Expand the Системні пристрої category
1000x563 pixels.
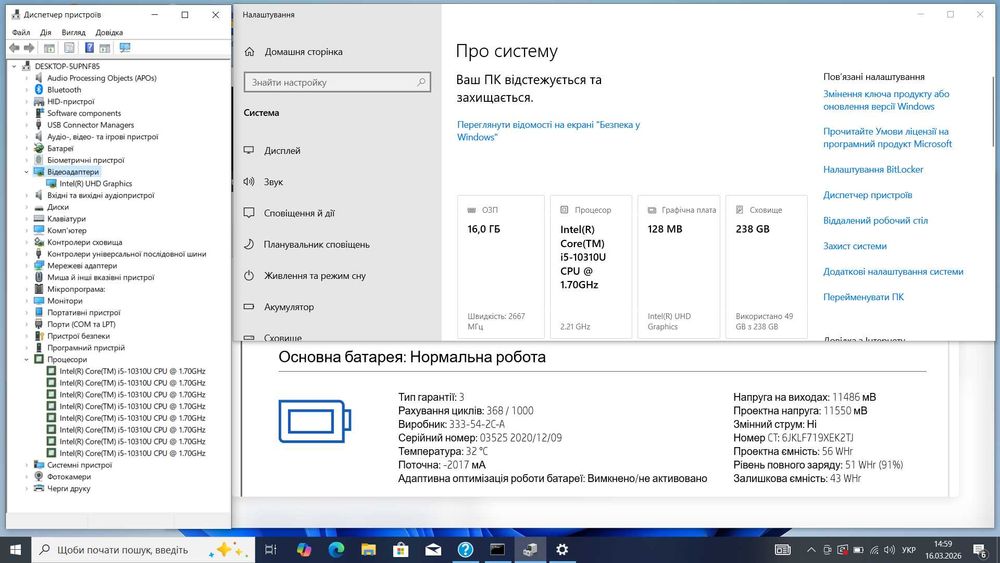[26, 465]
